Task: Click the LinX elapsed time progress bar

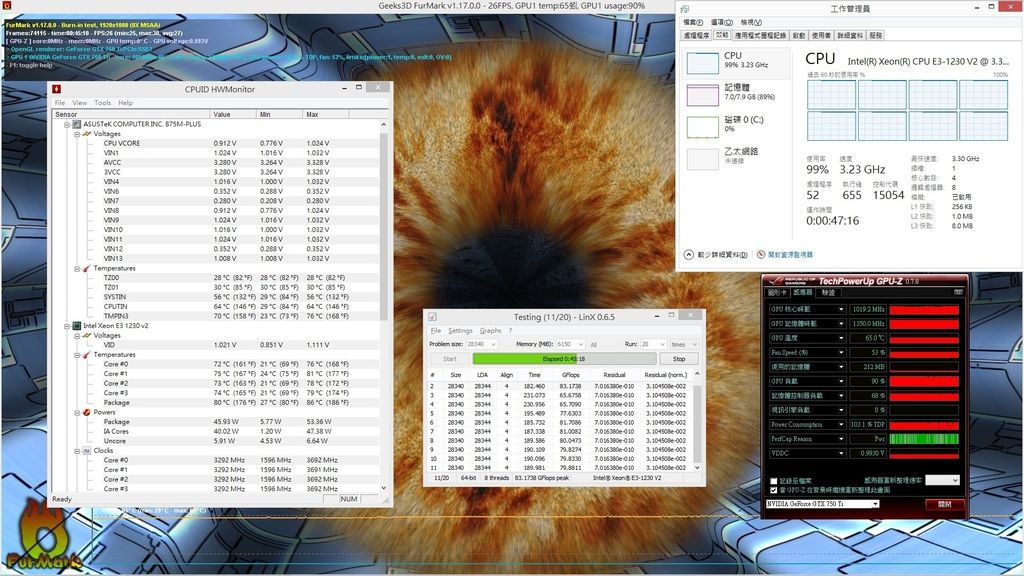Action: click(x=564, y=359)
